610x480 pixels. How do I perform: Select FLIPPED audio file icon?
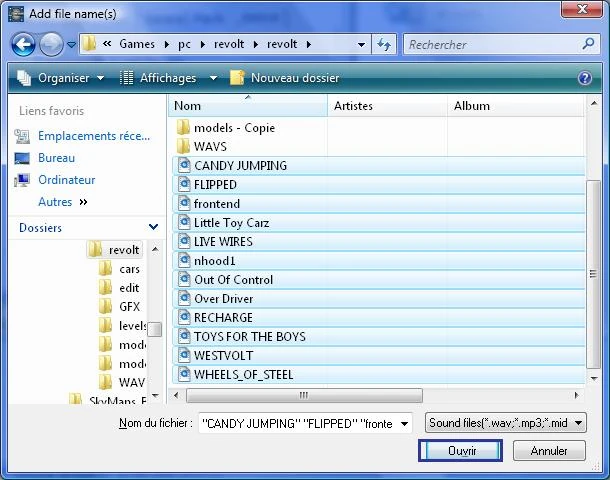[x=184, y=184]
